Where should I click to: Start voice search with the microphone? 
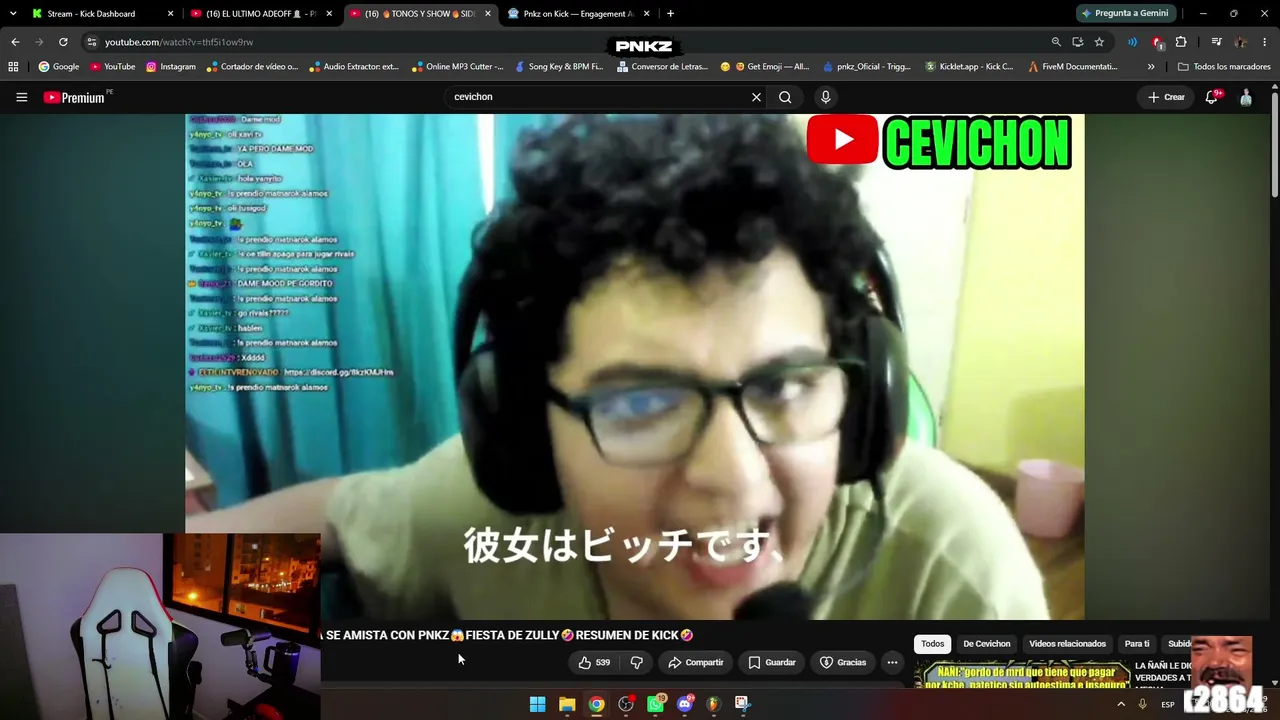pyautogui.click(x=825, y=97)
